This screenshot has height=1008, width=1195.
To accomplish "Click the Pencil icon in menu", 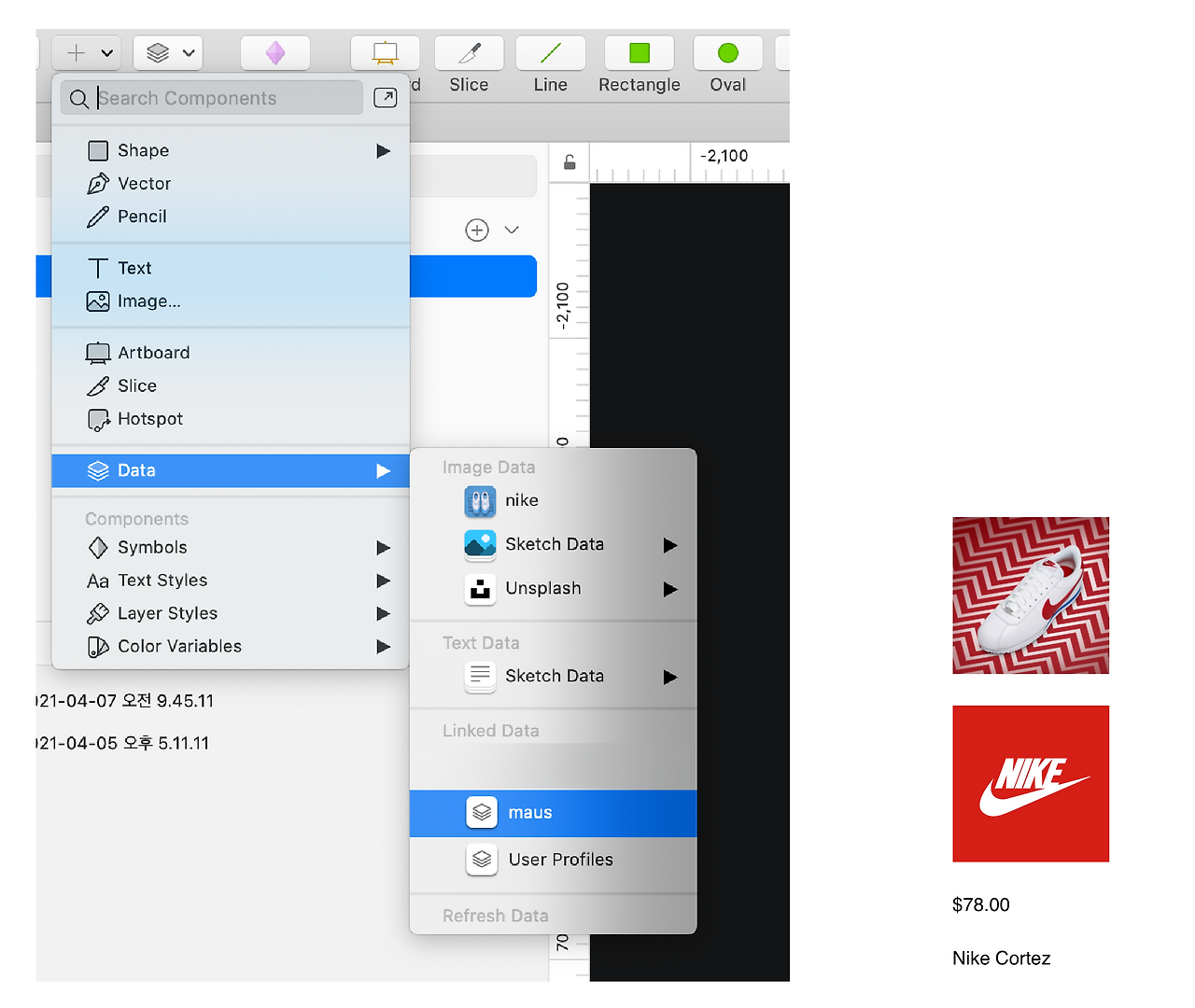I will click(x=98, y=217).
